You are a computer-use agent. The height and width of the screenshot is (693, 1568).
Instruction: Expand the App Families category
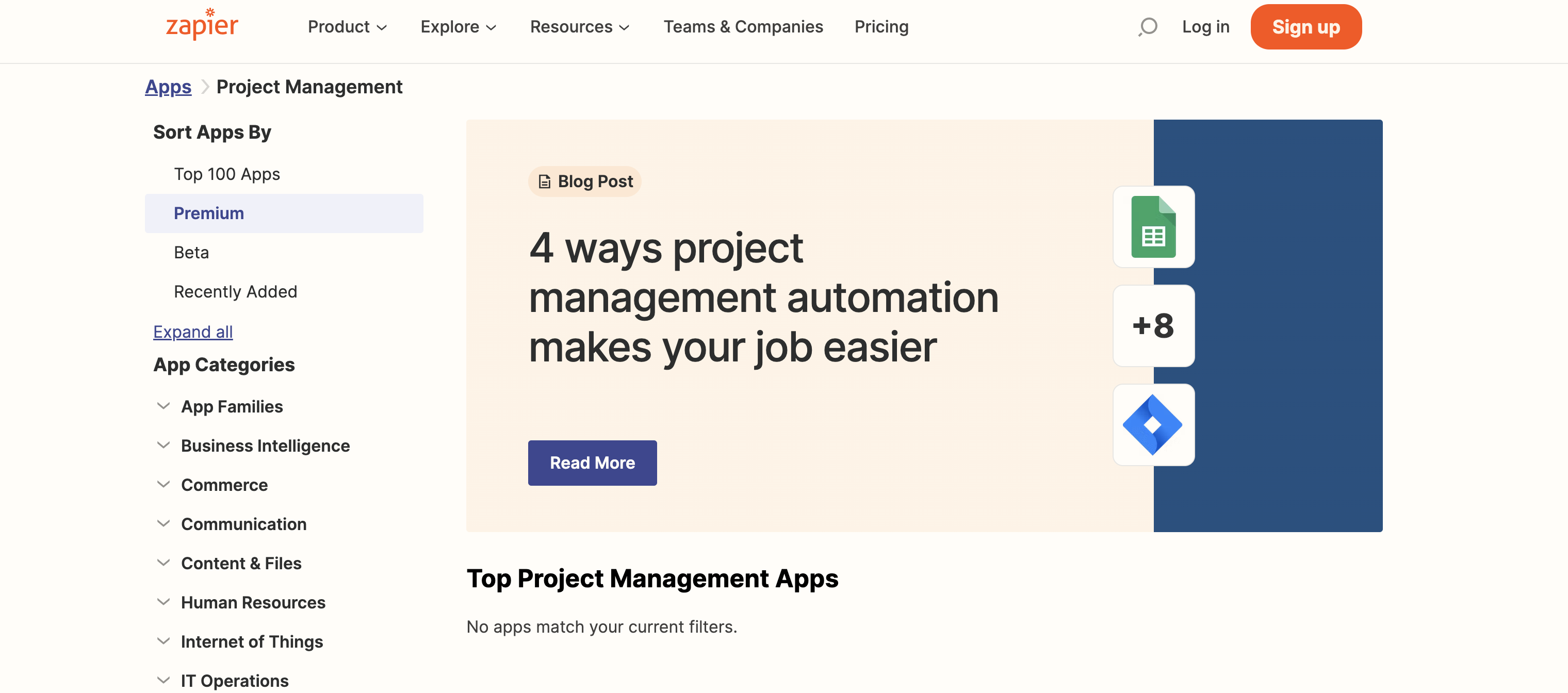pyautogui.click(x=232, y=406)
